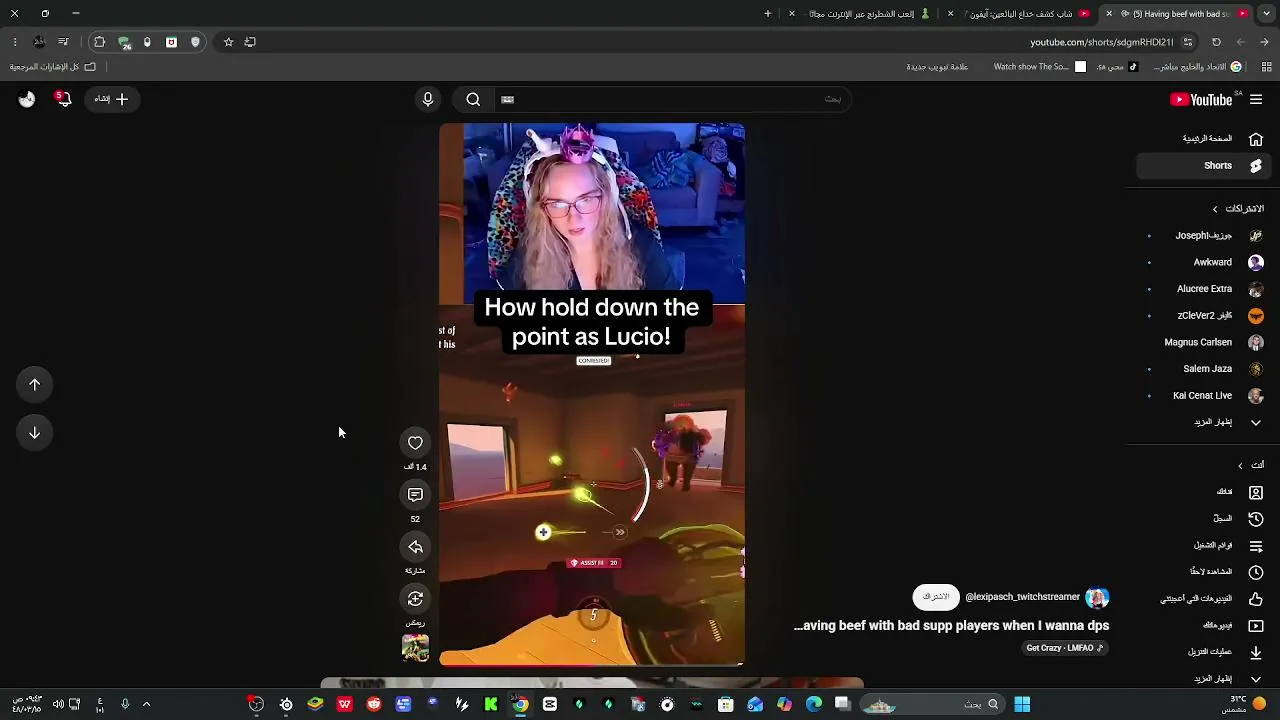Open the browser three-dot menu
Viewport: 1280px width, 720px height.
[15, 42]
